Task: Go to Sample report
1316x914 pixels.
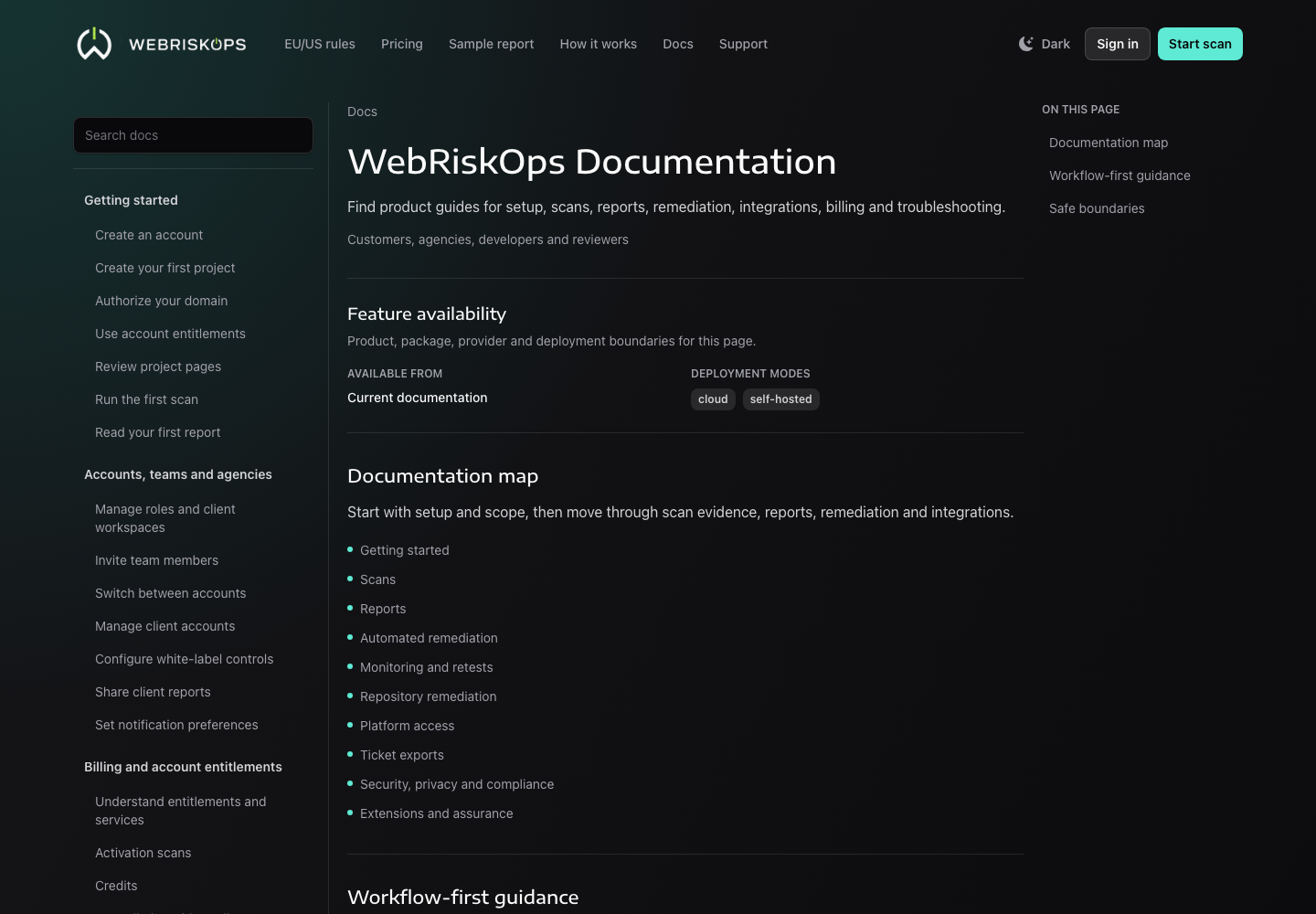Action: 492,44
